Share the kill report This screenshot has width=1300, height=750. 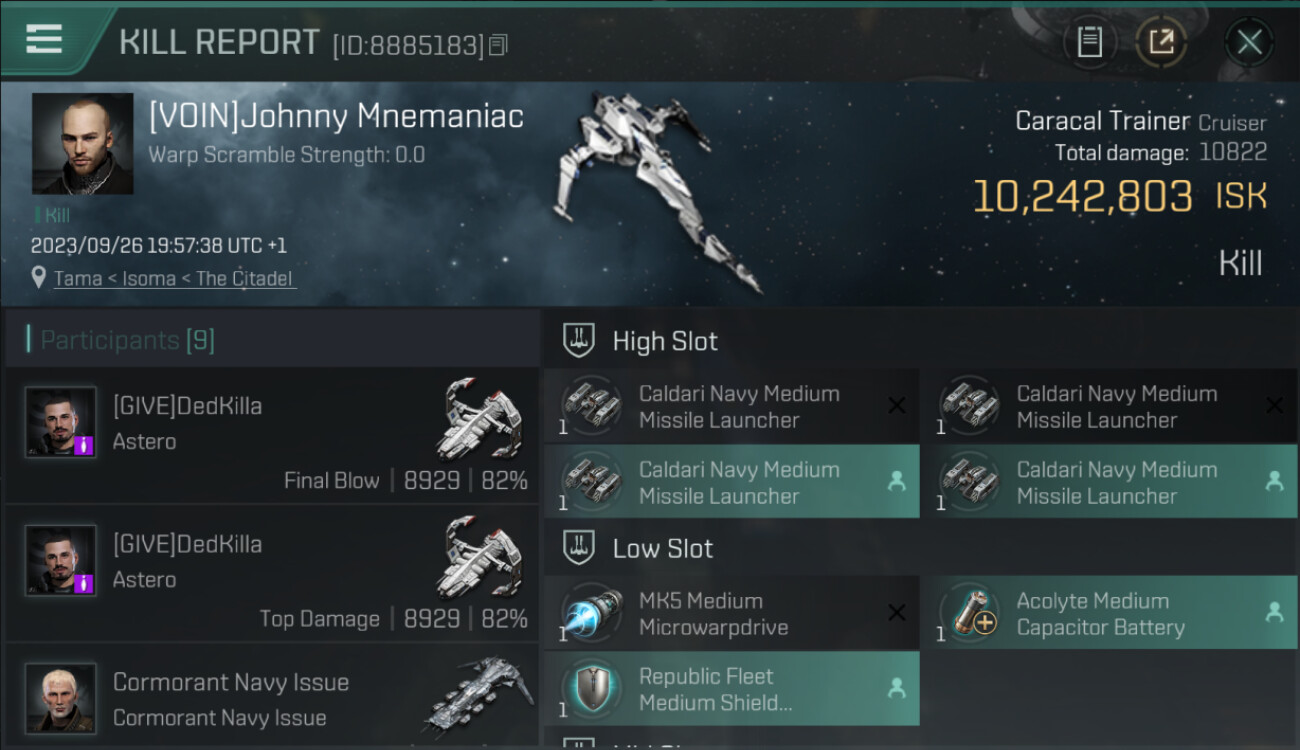coord(1161,42)
